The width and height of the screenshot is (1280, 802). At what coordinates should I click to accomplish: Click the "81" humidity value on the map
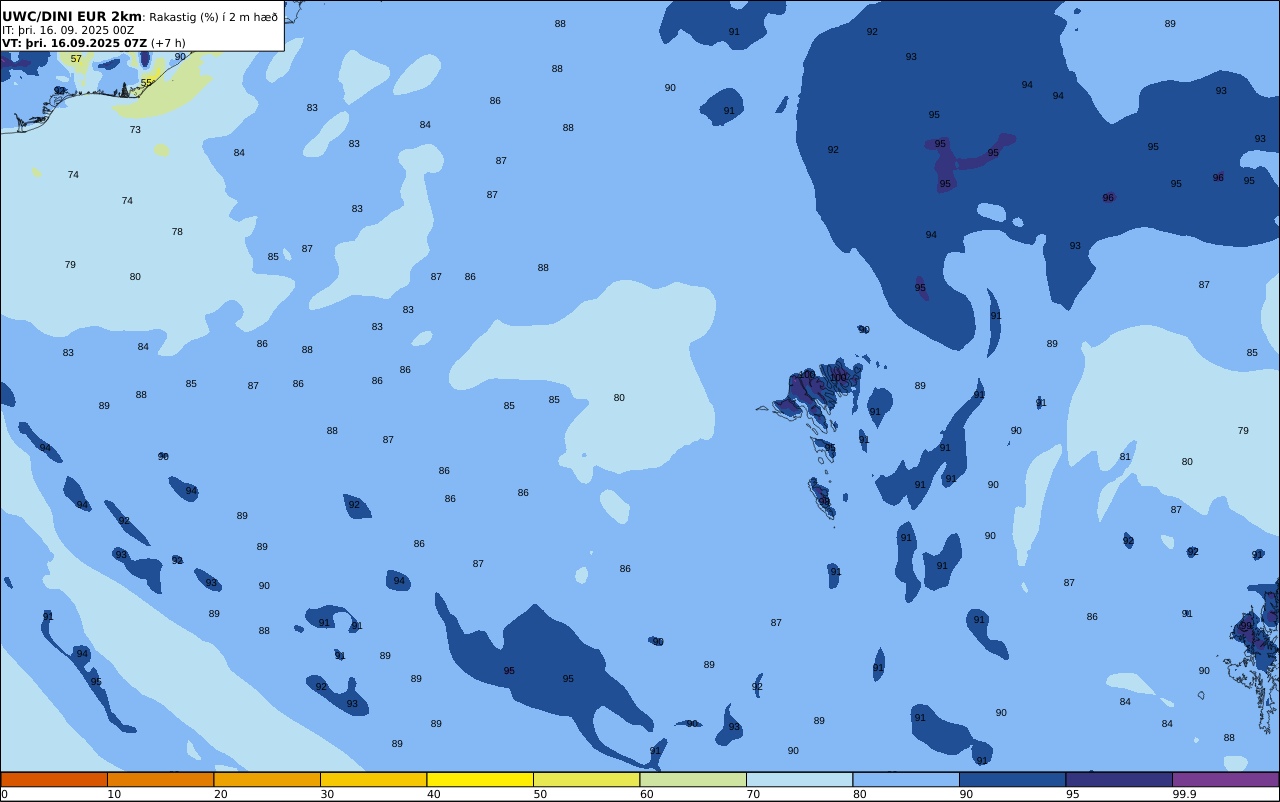[1125, 457]
